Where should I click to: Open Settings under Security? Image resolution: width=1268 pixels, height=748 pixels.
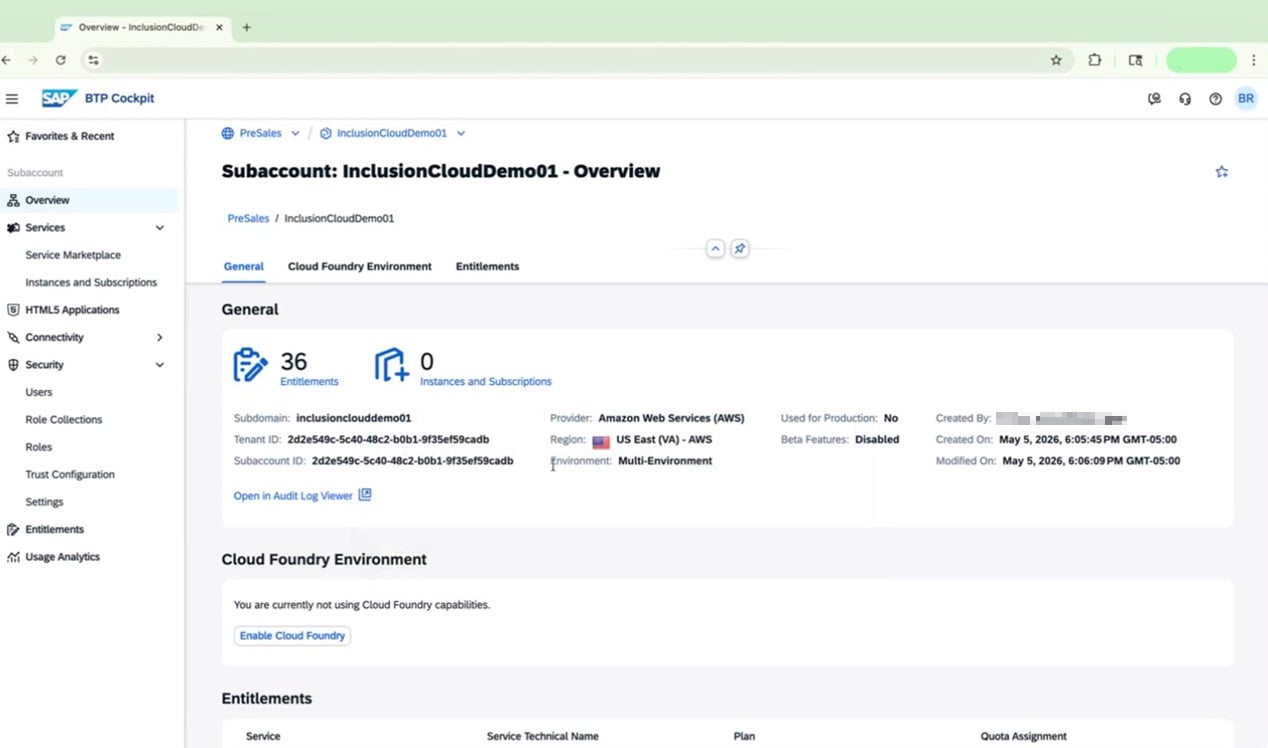[x=44, y=502]
